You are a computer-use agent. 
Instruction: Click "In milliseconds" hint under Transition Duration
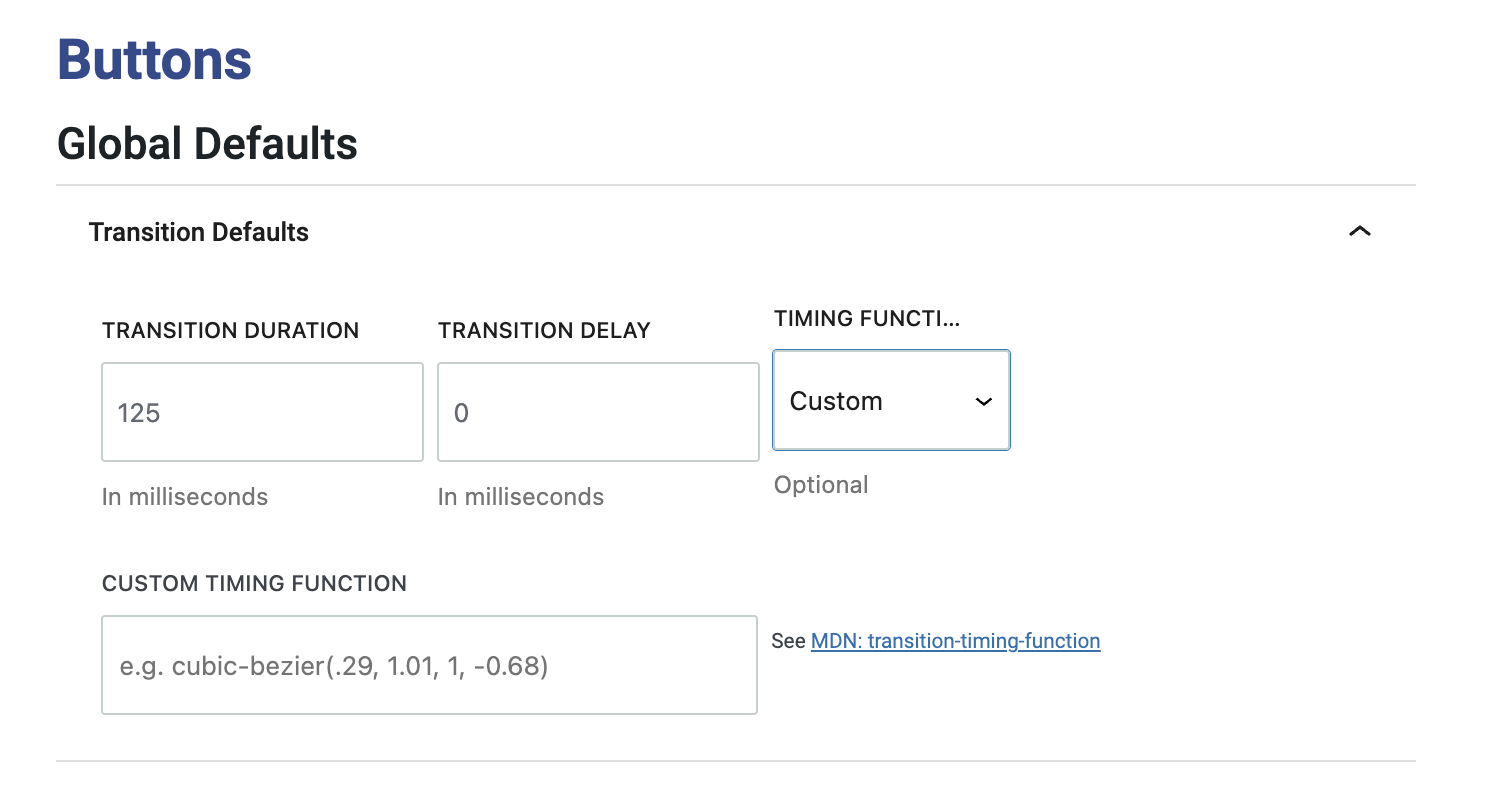click(185, 497)
